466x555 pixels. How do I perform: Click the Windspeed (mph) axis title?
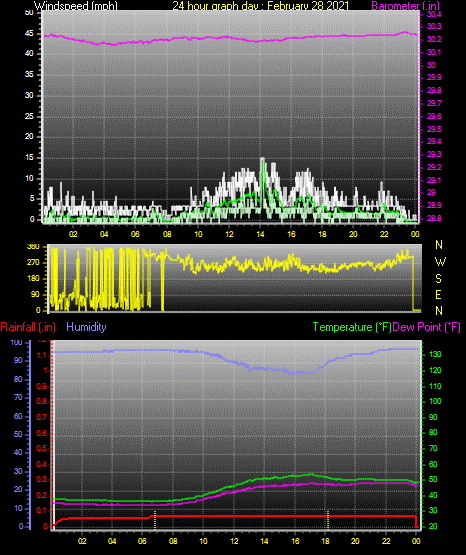[76, 6]
